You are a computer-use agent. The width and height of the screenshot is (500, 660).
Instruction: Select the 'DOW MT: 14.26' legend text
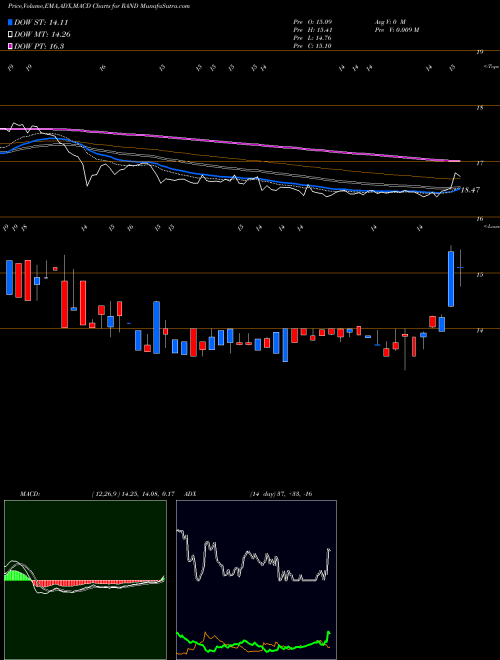(42, 35)
